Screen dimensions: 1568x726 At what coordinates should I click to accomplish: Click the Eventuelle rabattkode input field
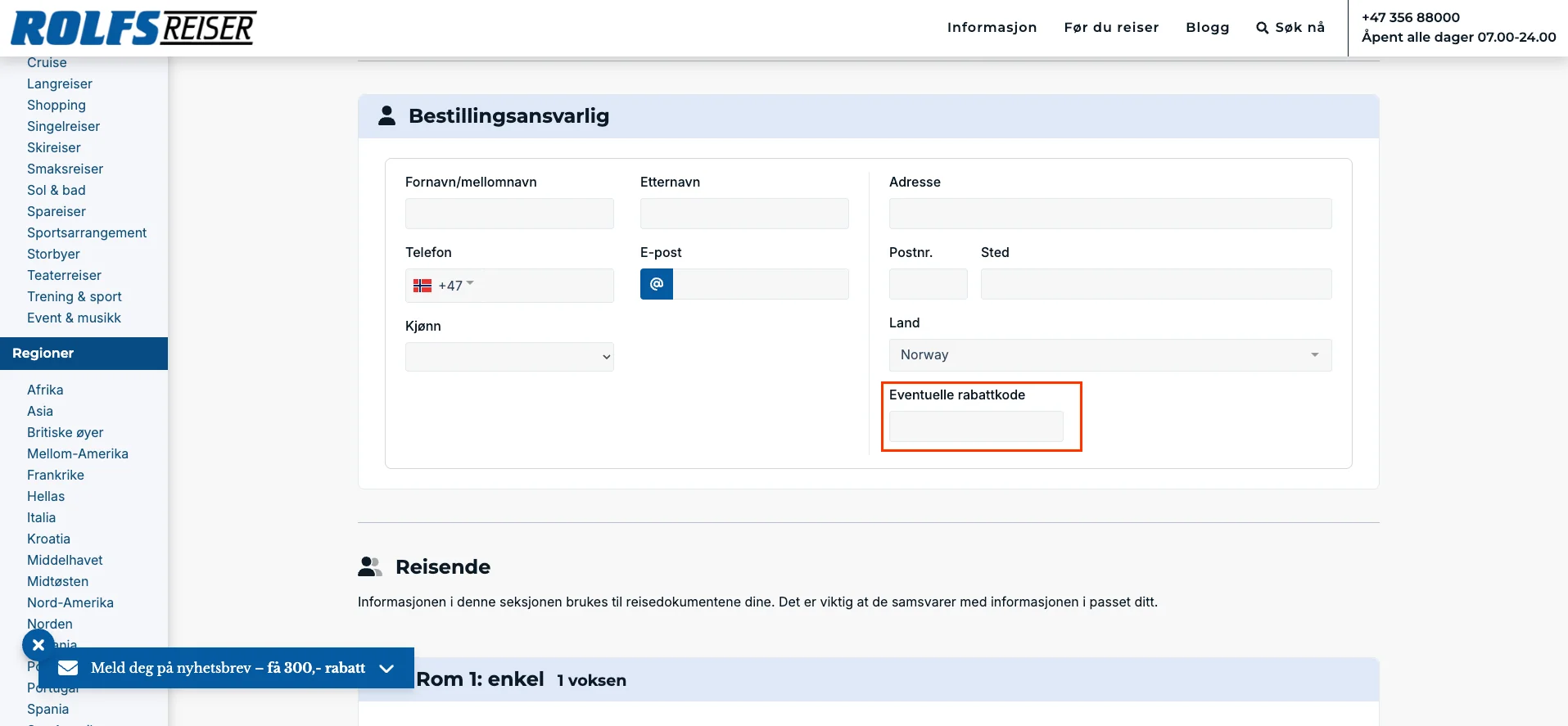click(976, 426)
